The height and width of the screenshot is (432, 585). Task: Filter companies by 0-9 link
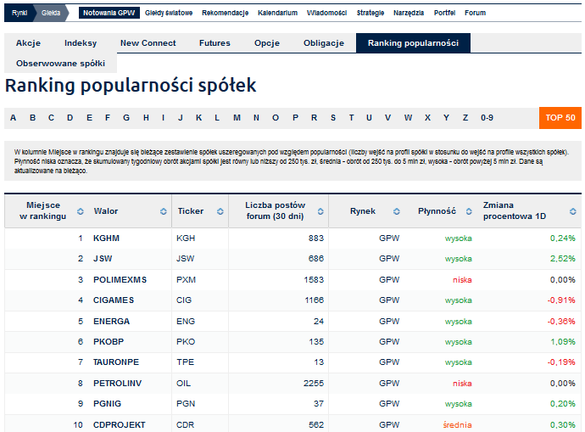pyautogui.click(x=487, y=118)
